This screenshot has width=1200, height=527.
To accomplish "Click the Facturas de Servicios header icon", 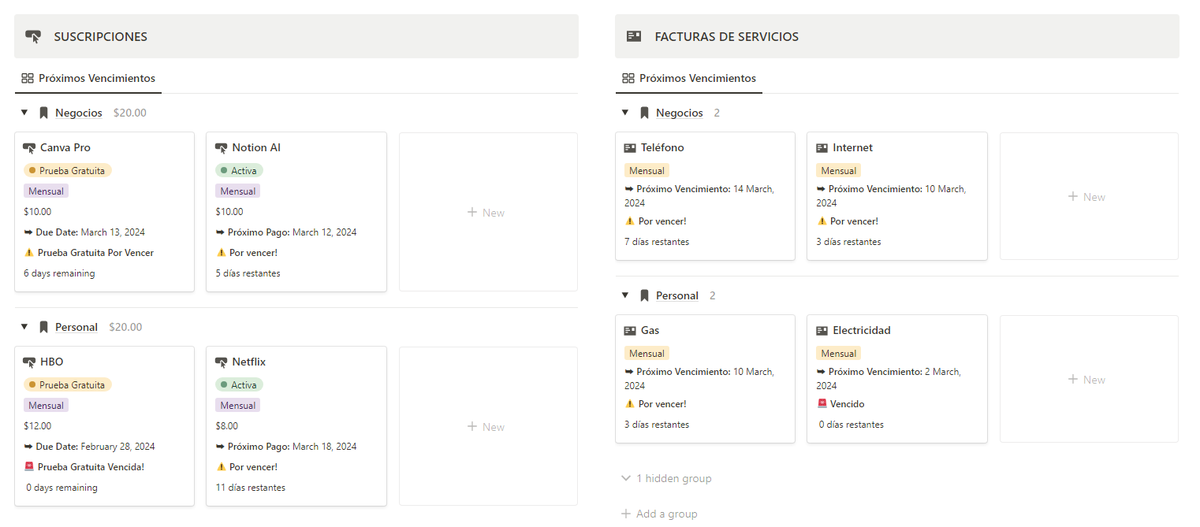I will click(x=633, y=37).
